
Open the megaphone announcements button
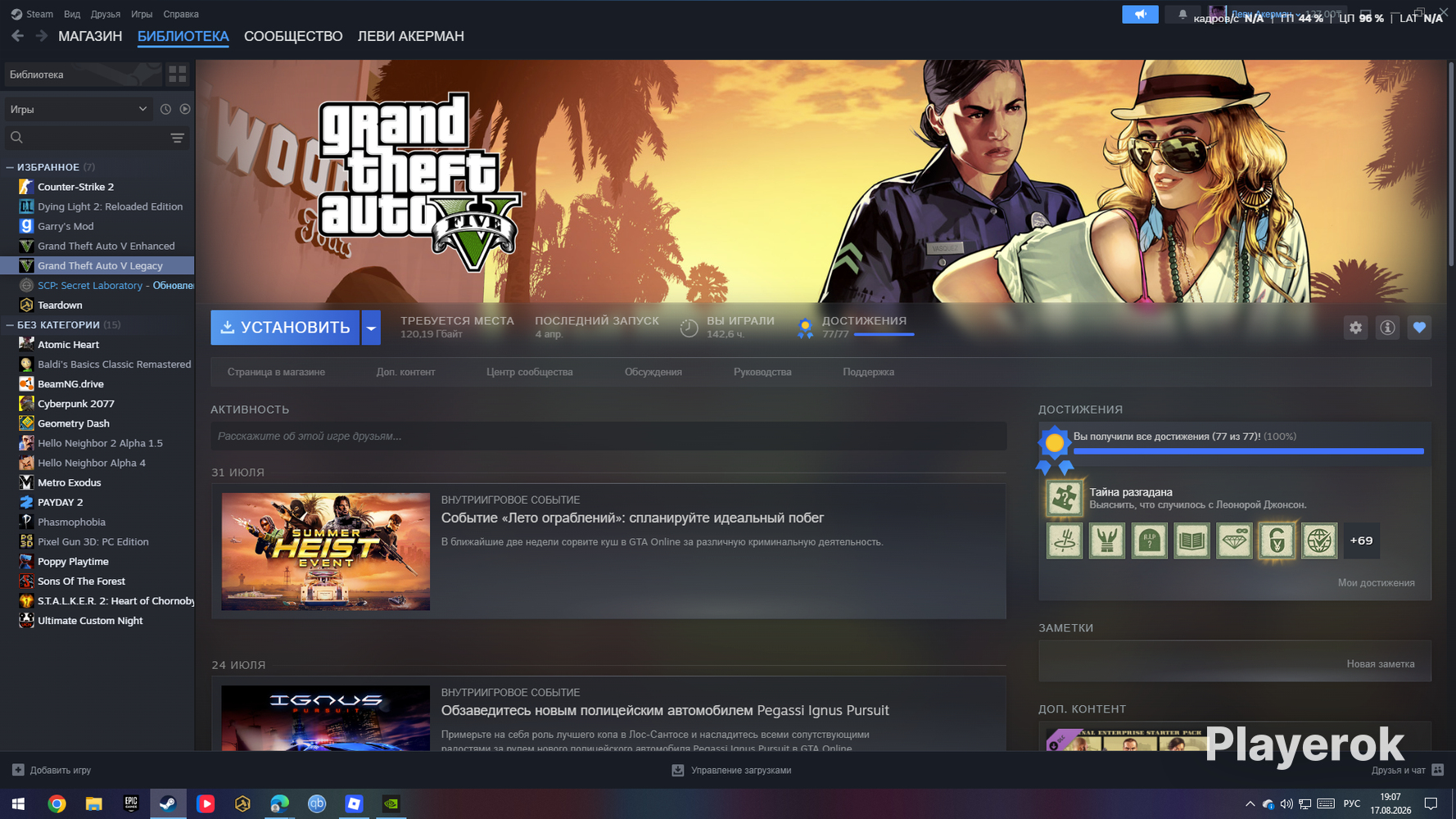1140,14
